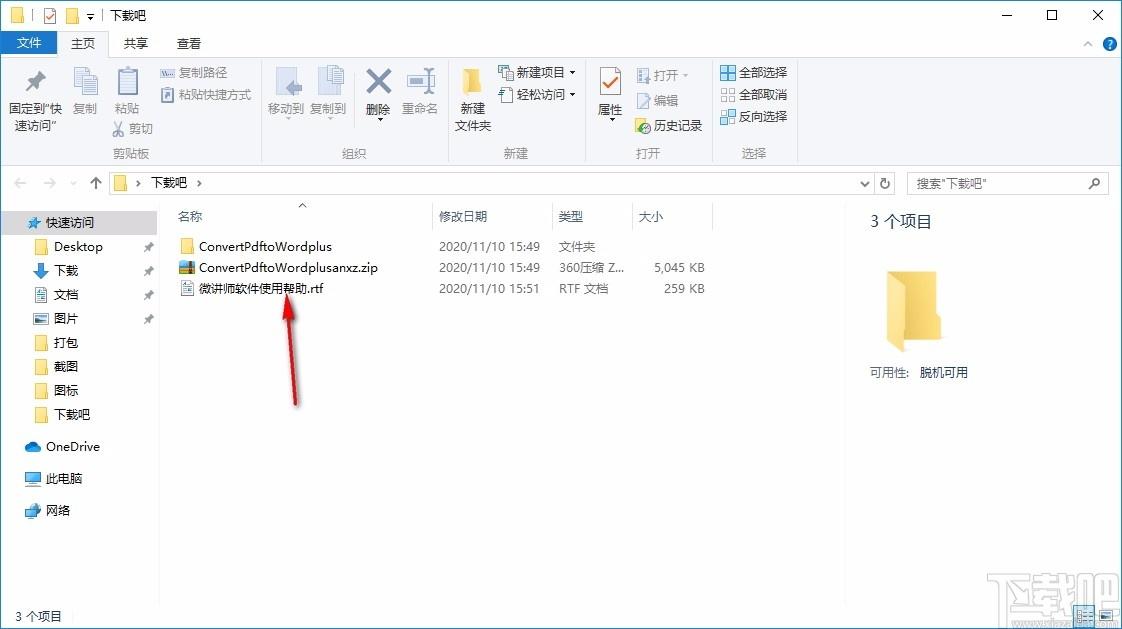Select the Cut scissors command
This screenshot has height=629, width=1122.
pos(133,129)
